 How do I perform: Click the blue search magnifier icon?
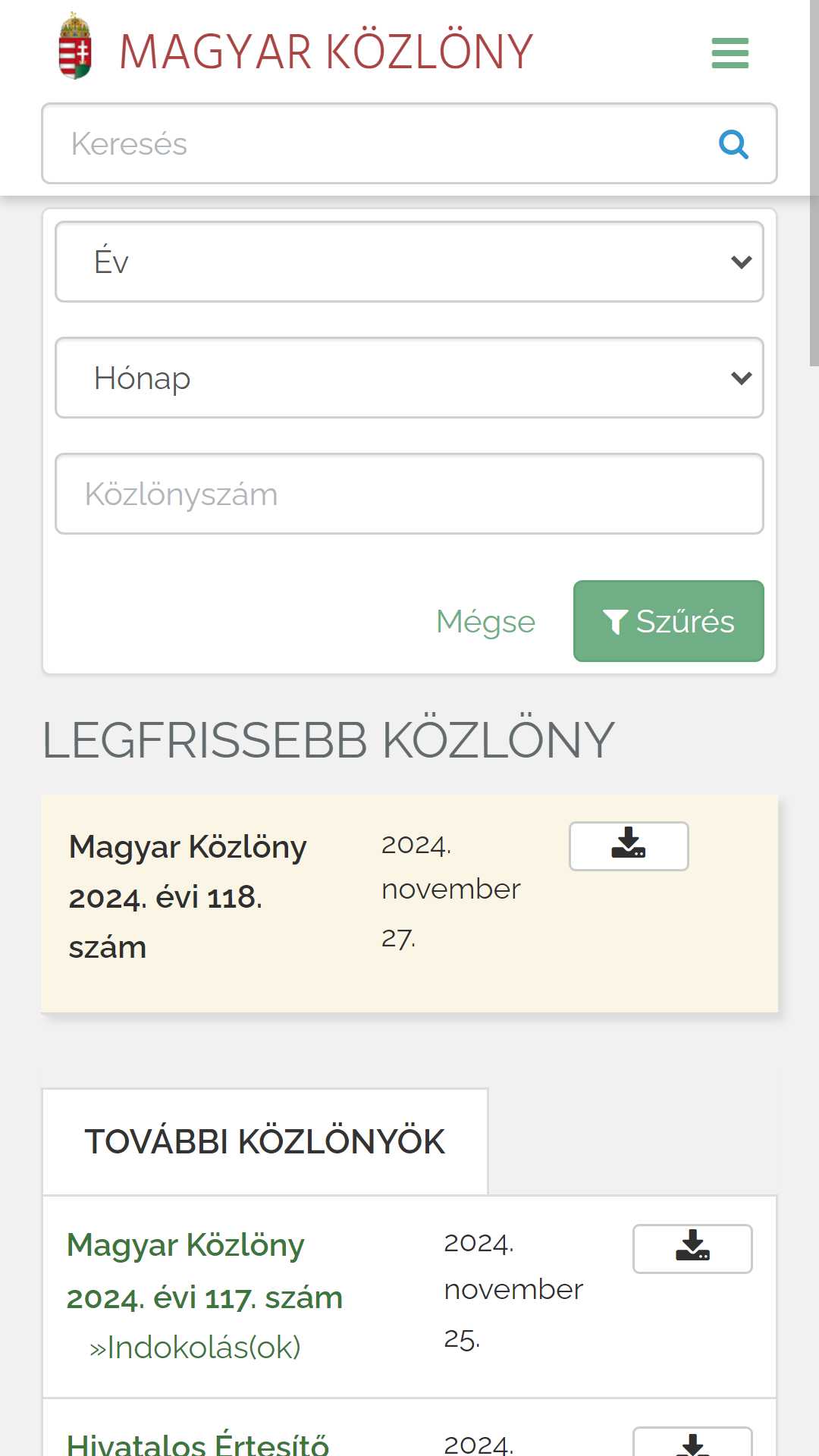pyautogui.click(x=733, y=143)
